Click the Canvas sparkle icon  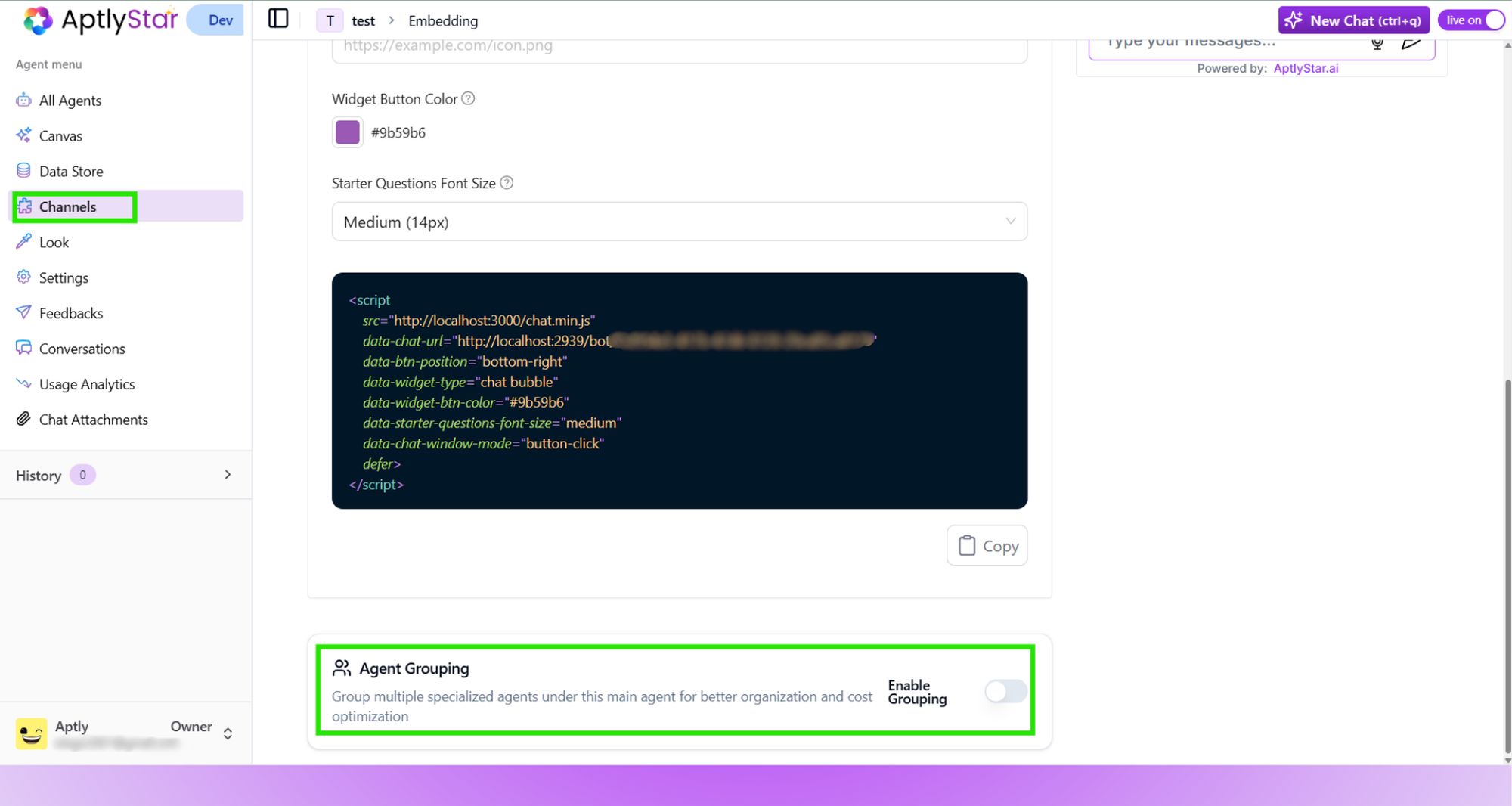(x=23, y=135)
